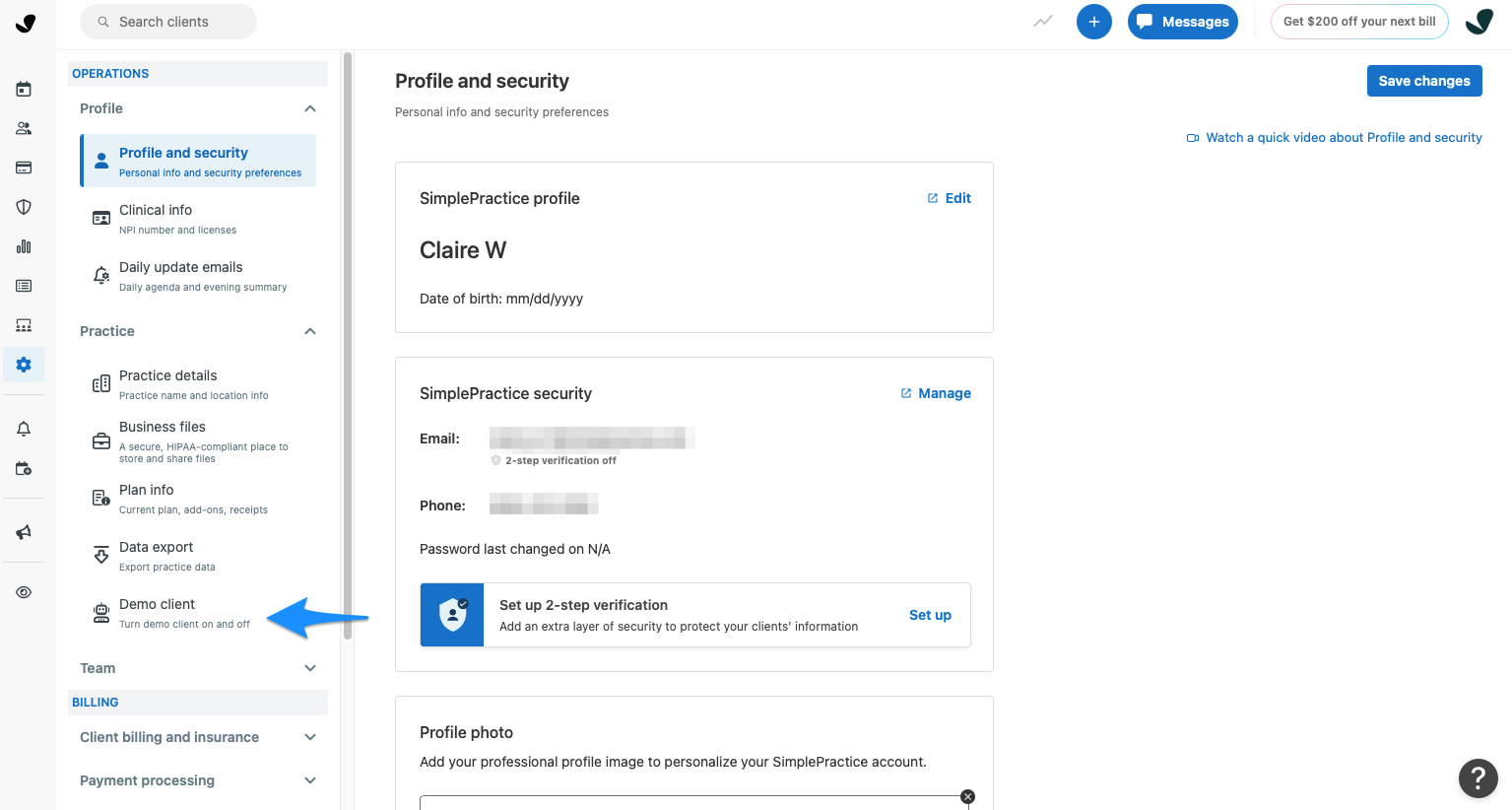
Task: Click the Daily update emails bell icon
Action: pyautogui.click(x=100, y=275)
